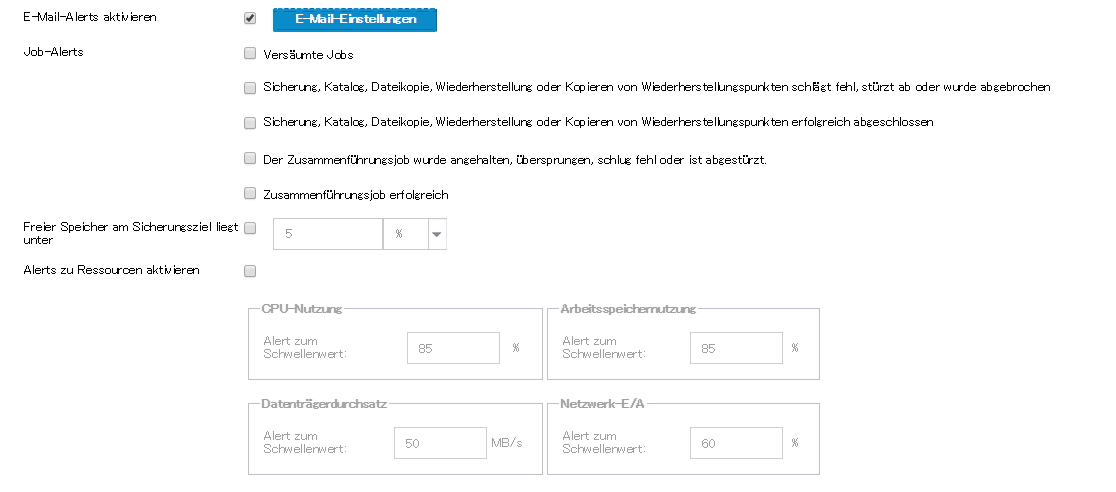Click the Zusammenführungsjob erfolgreich label text
Viewport: 1116px width, 492px height.
click(355, 195)
